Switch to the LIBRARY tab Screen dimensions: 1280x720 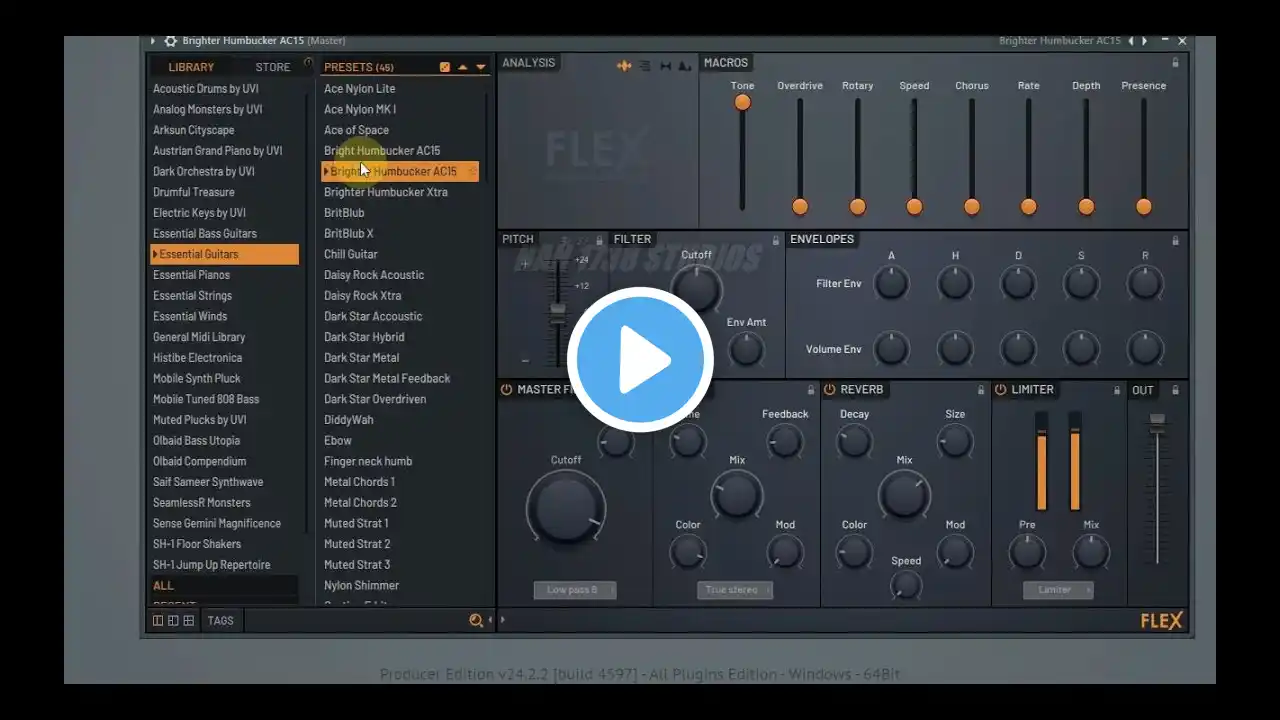(191, 67)
